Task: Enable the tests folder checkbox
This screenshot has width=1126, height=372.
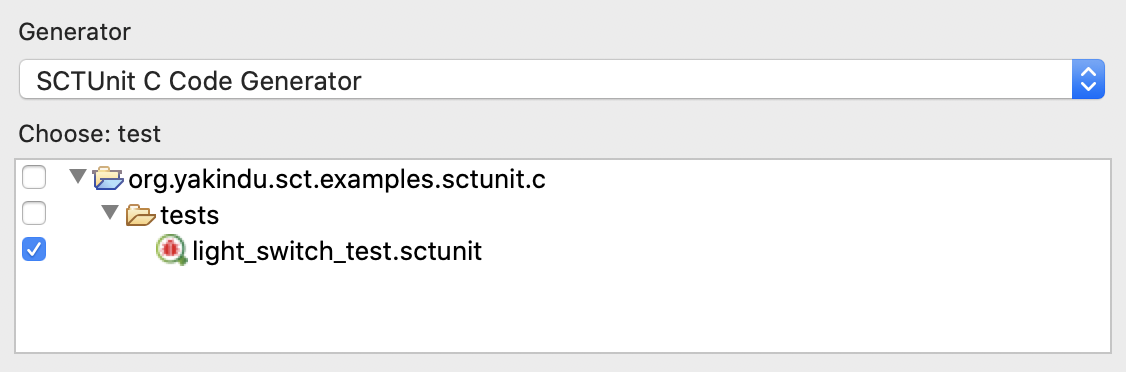Action: pyautogui.click(x=34, y=213)
